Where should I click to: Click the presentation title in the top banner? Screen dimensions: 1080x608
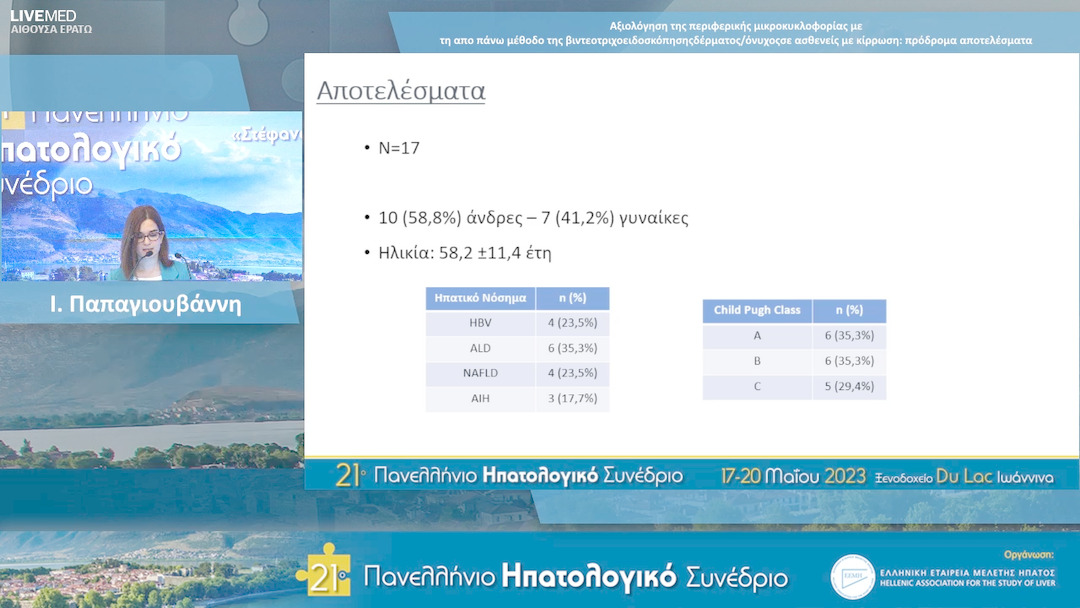(736, 33)
